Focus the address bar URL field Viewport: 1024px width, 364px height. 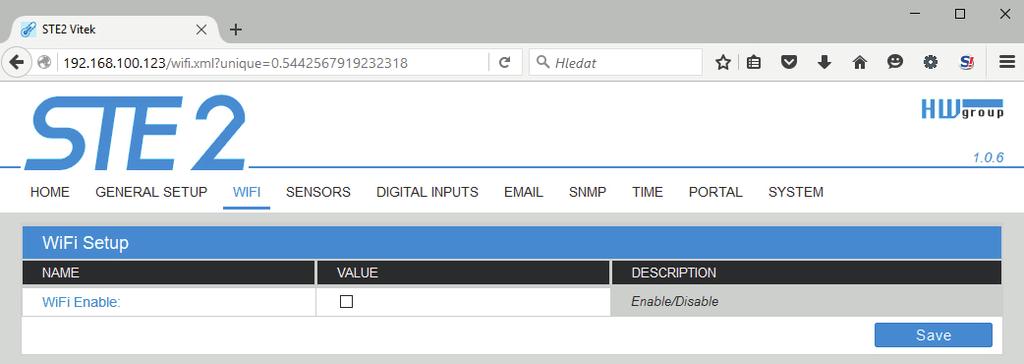pyautogui.click(x=272, y=63)
